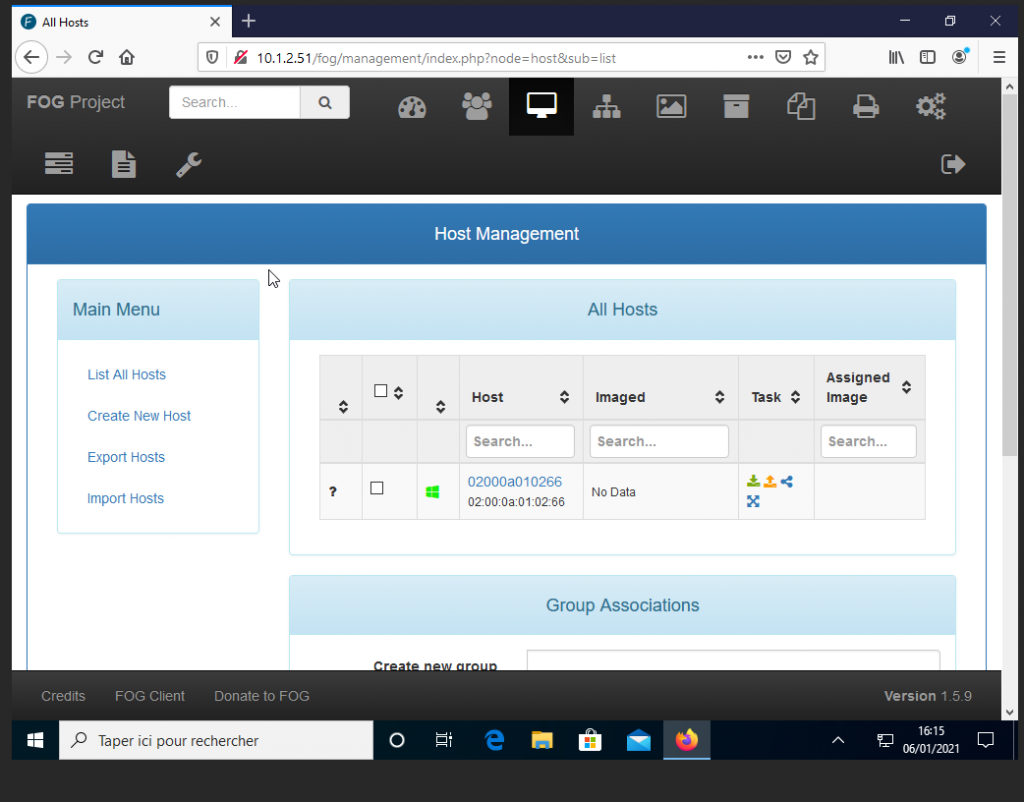The height and width of the screenshot is (802, 1024).
Task: Open Windows Start menu
Action: tap(35, 740)
